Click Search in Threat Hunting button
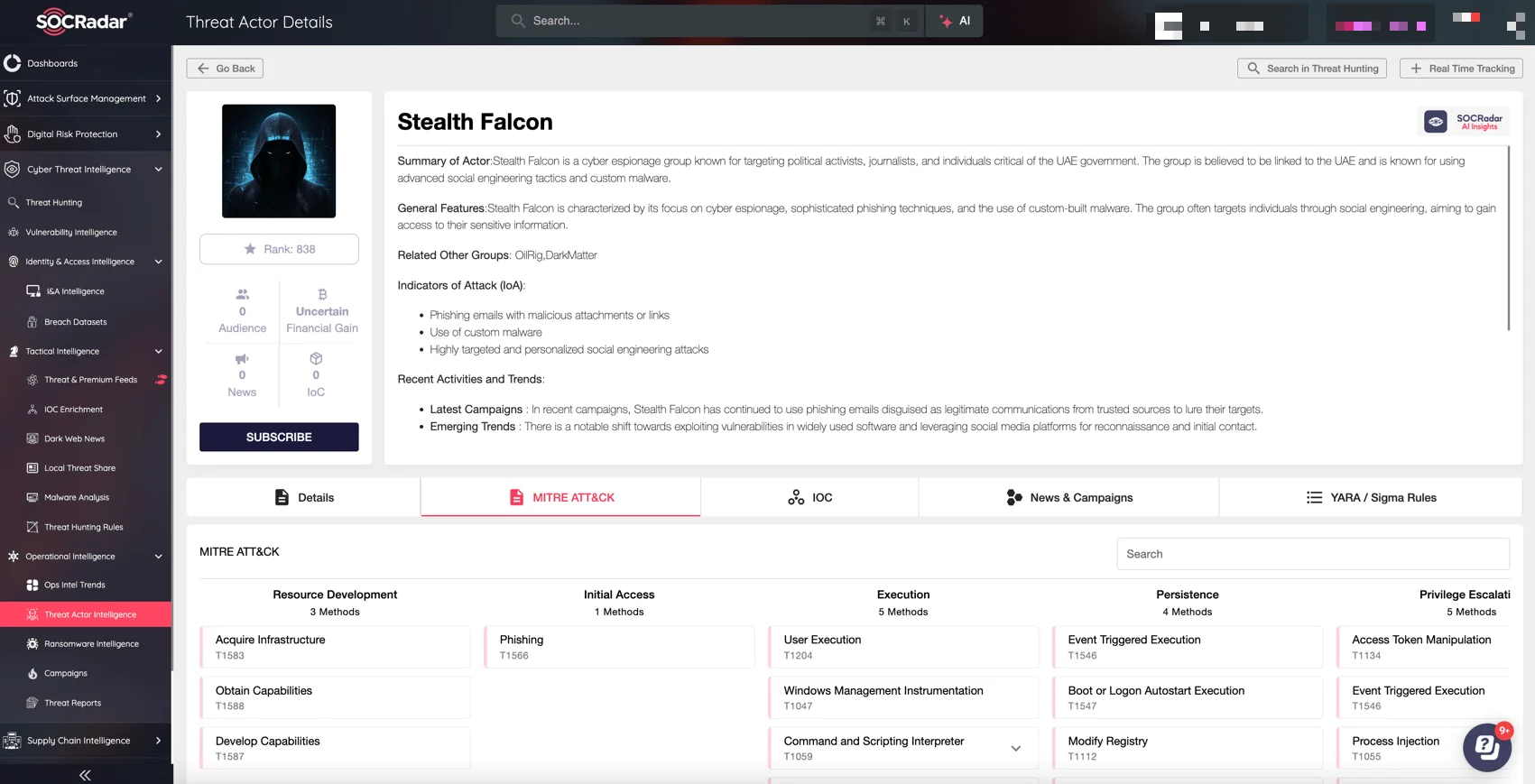 pyautogui.click(x=1312, y=69)
